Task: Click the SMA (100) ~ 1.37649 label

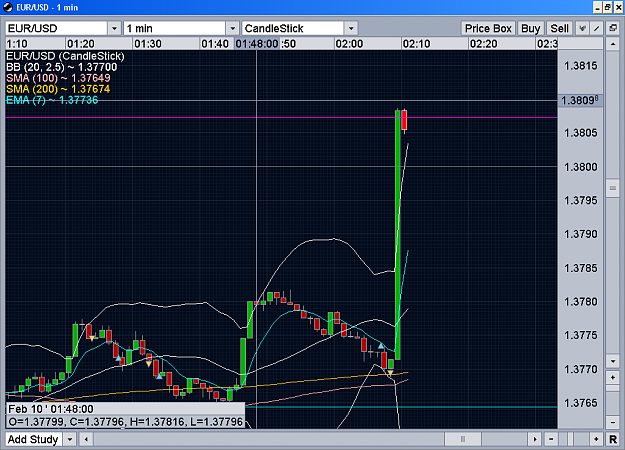Action: [58, 78]
